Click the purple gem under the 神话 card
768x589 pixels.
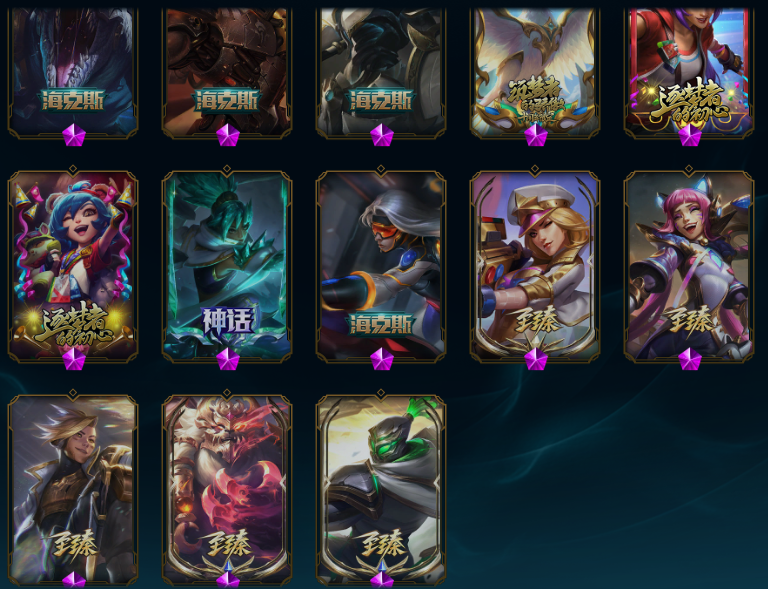(228, 359)
